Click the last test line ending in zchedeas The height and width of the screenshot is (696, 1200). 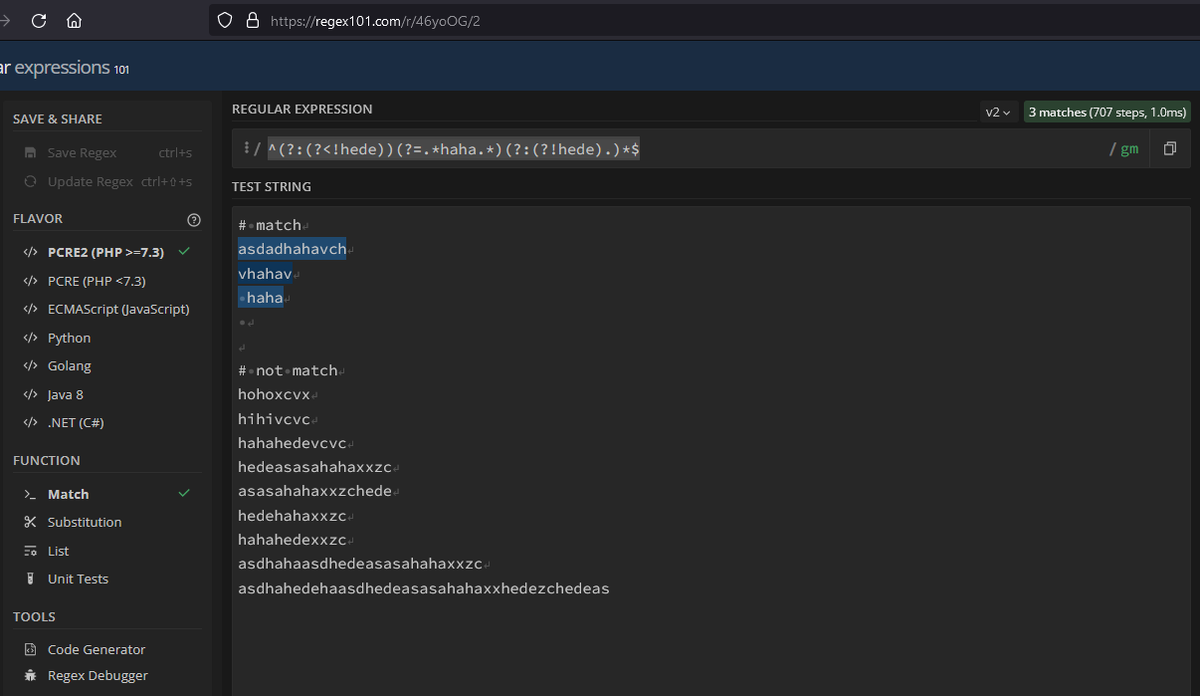pyautogui.click(x=424, y=589)
